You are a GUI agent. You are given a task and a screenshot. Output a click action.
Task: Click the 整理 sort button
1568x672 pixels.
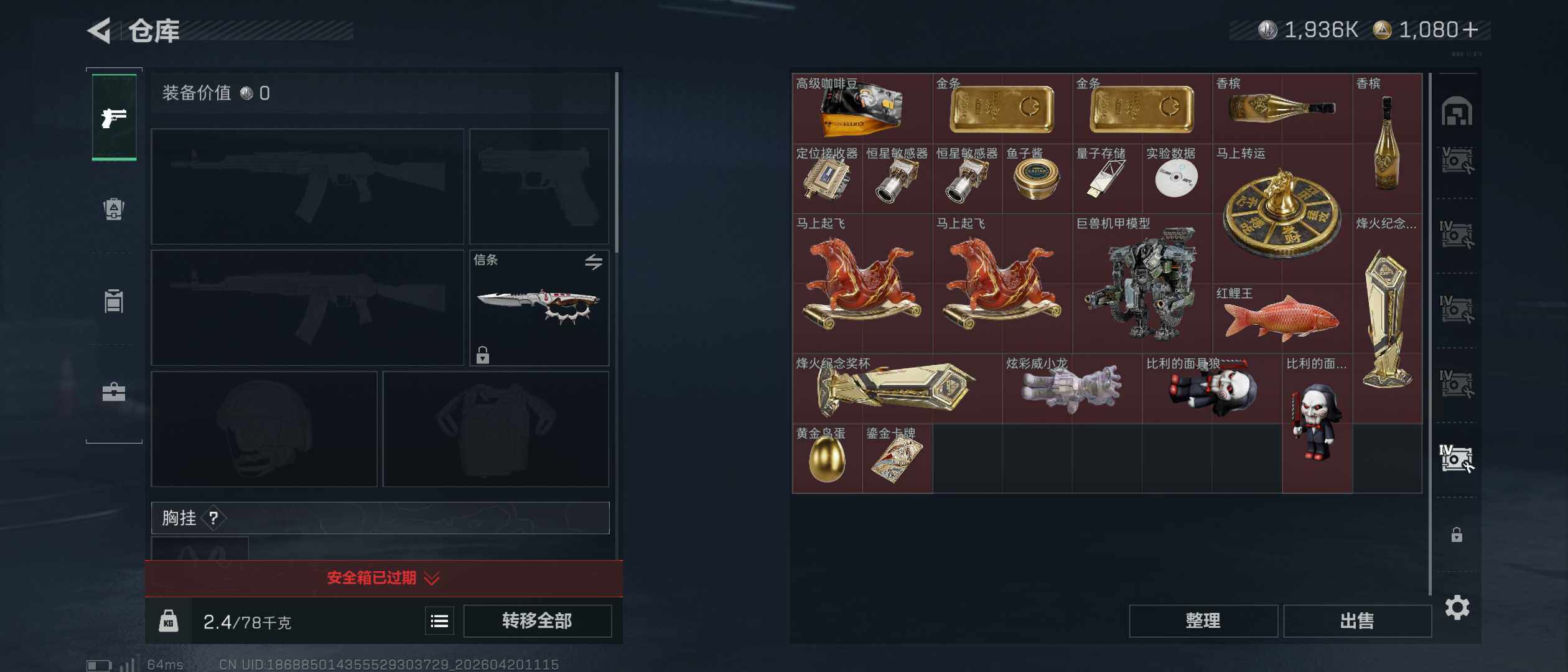1203,621
